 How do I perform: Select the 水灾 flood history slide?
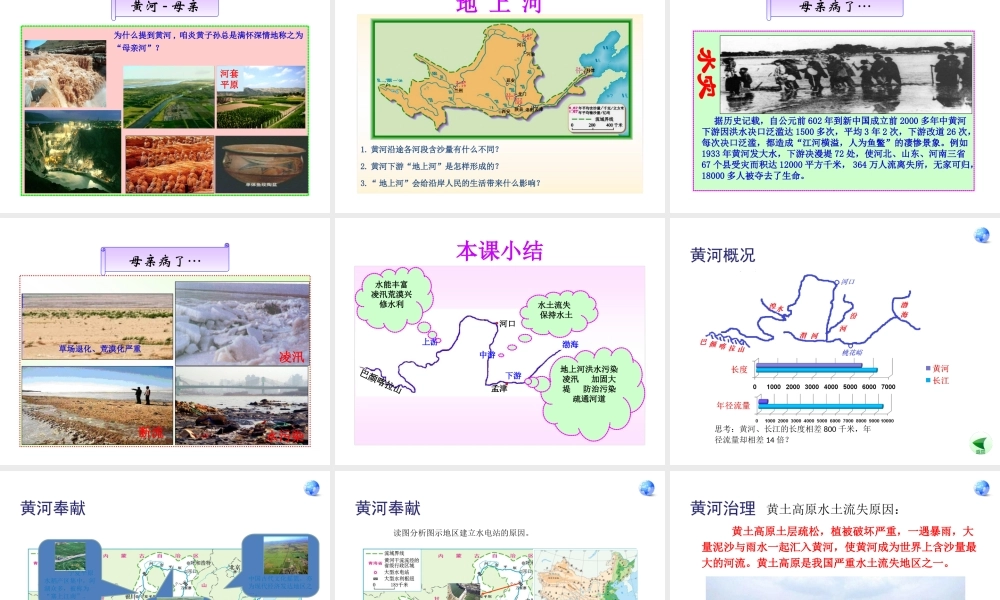pyautogui.click(x=835, y=106)
